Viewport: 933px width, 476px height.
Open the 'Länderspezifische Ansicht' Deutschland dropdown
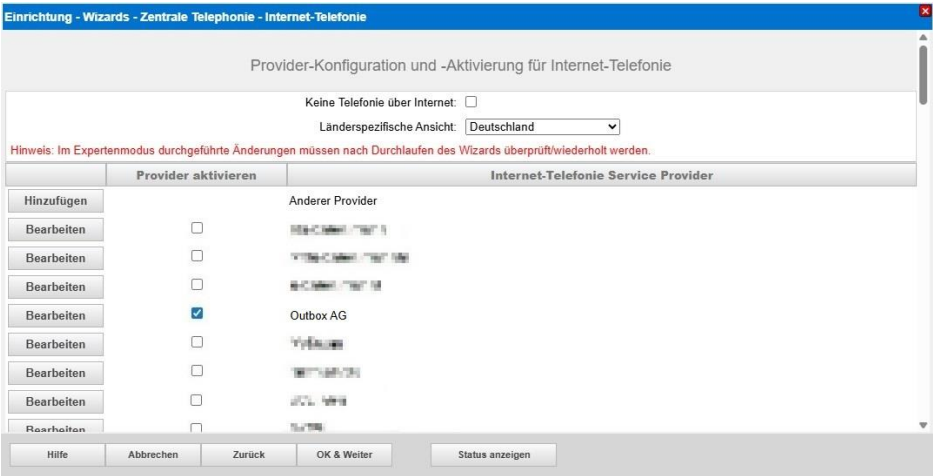543,127
